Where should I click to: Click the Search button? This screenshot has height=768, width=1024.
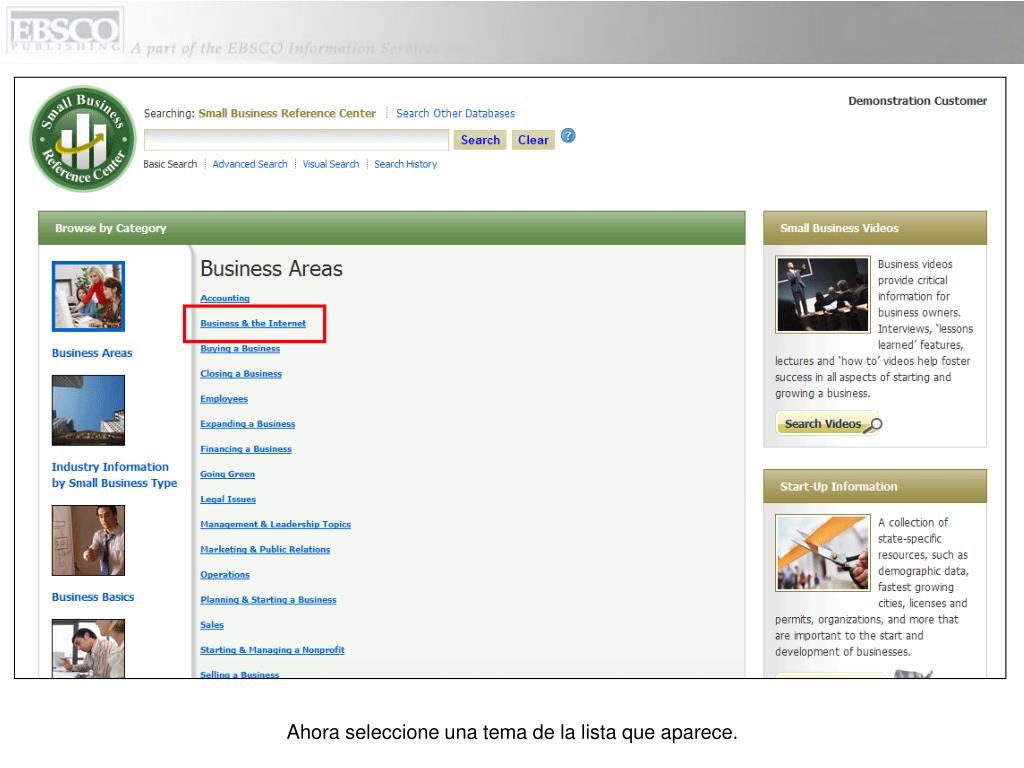coord(480,140)
